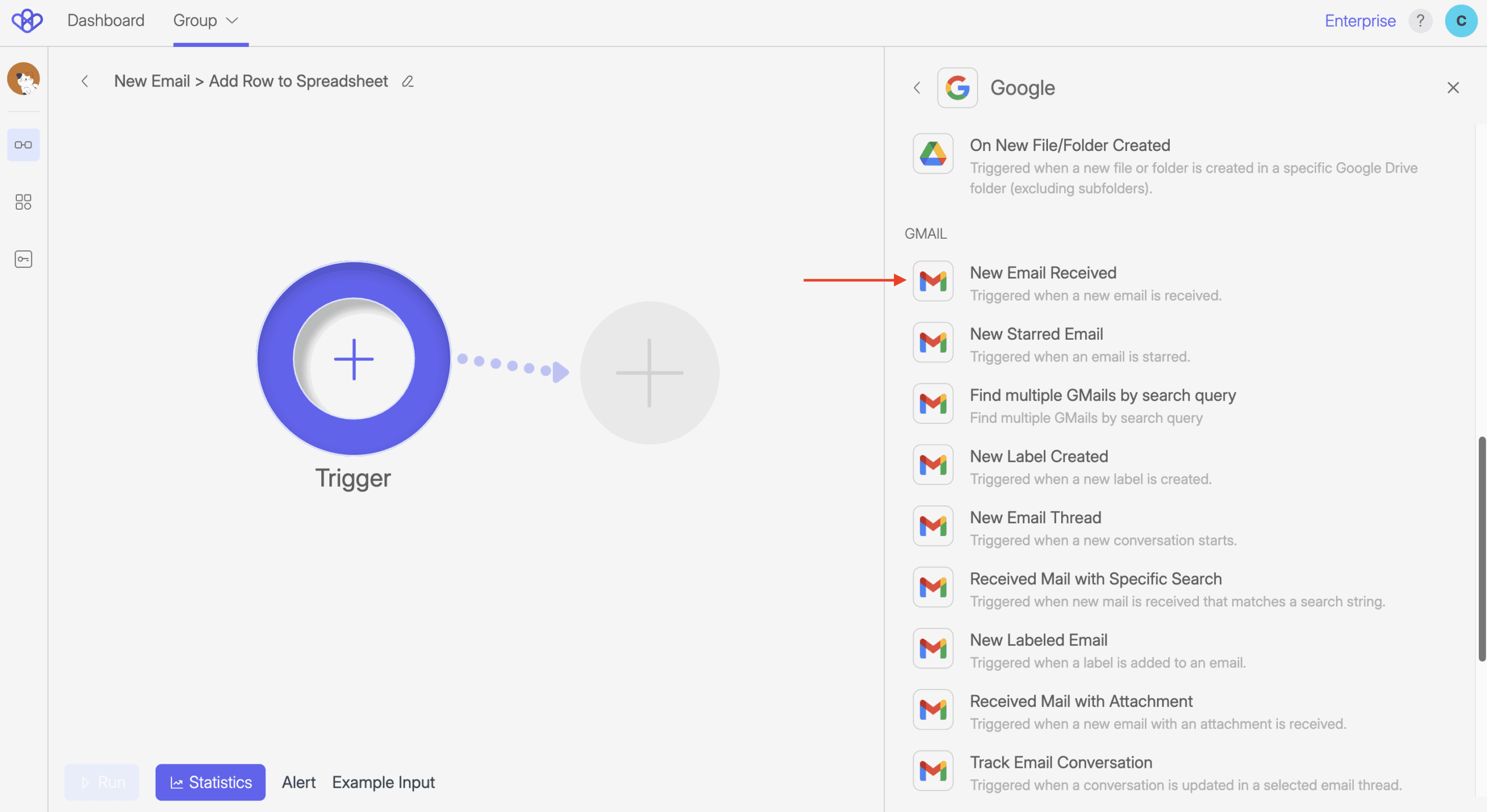Screen dimensions: 1487x812
Task: Click the help question mark icon
Action: [1420, 21]
